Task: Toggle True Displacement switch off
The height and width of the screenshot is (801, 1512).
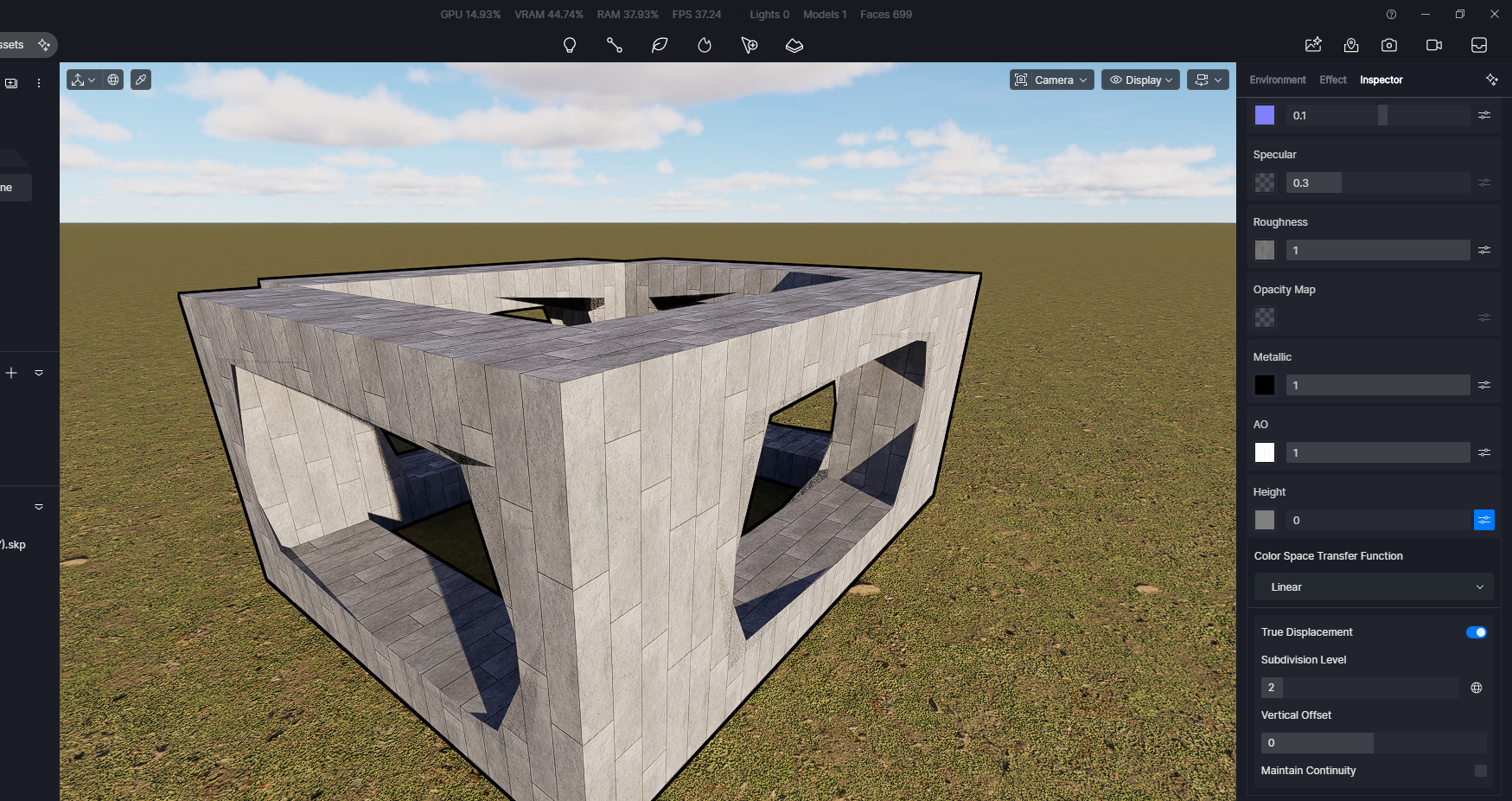Action: 1477,632
